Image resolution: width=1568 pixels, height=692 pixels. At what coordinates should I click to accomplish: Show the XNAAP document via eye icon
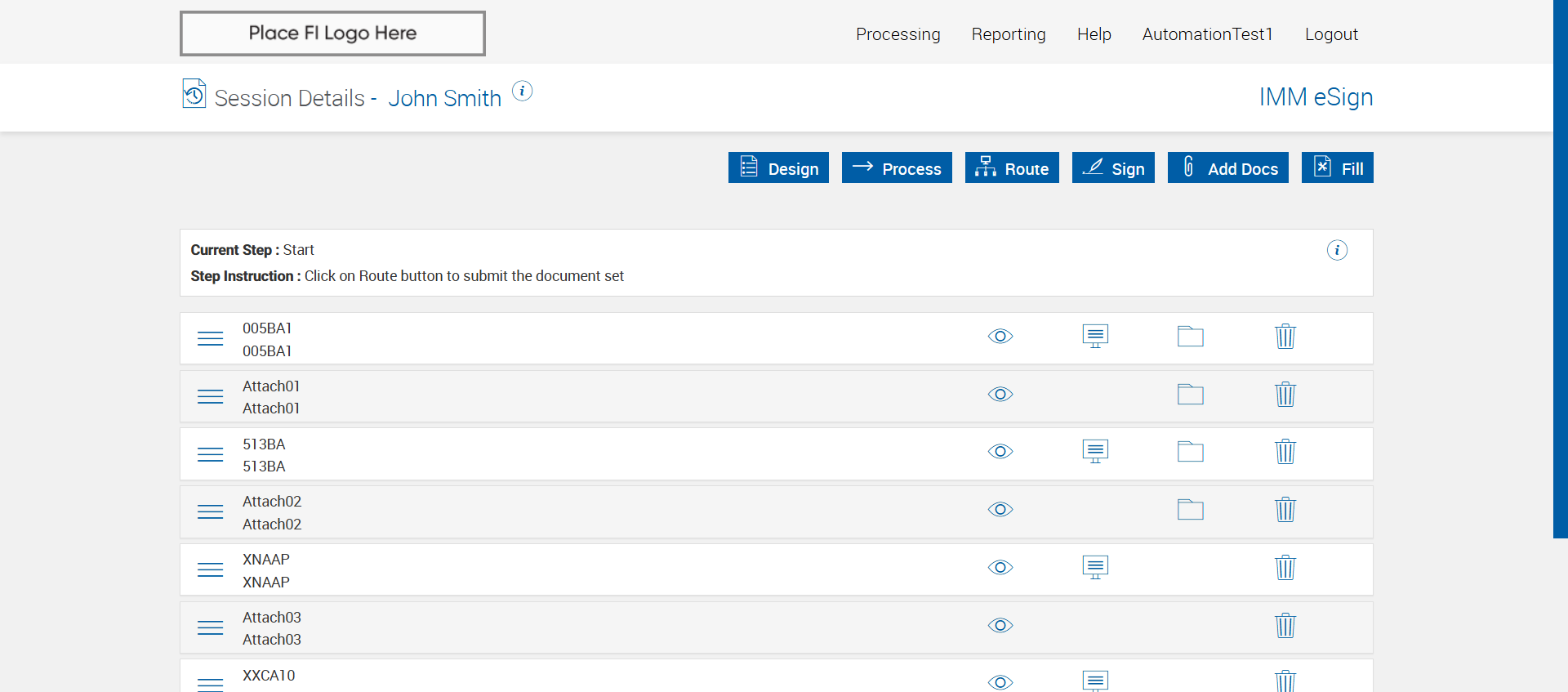(1000, 568)
